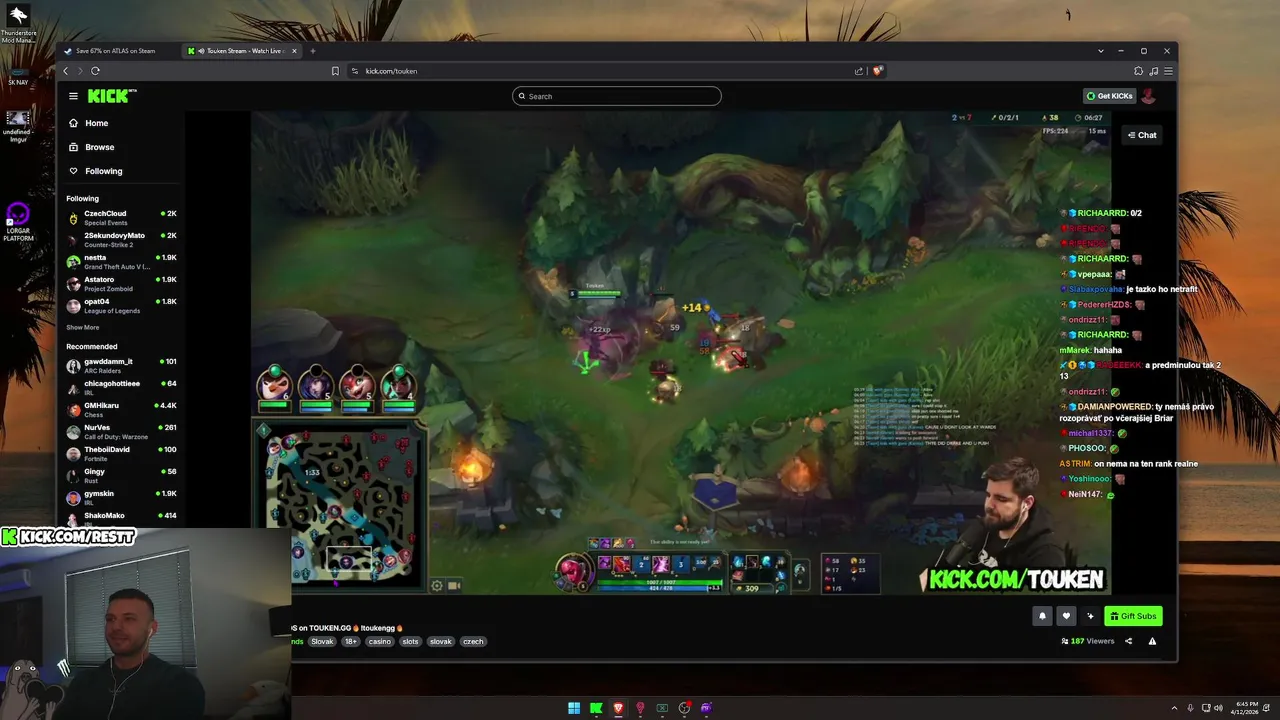Screen dimensions: 1280x720
Task: Click the sparkle icon next to Gift Subs
Action: pos(1090,616)
